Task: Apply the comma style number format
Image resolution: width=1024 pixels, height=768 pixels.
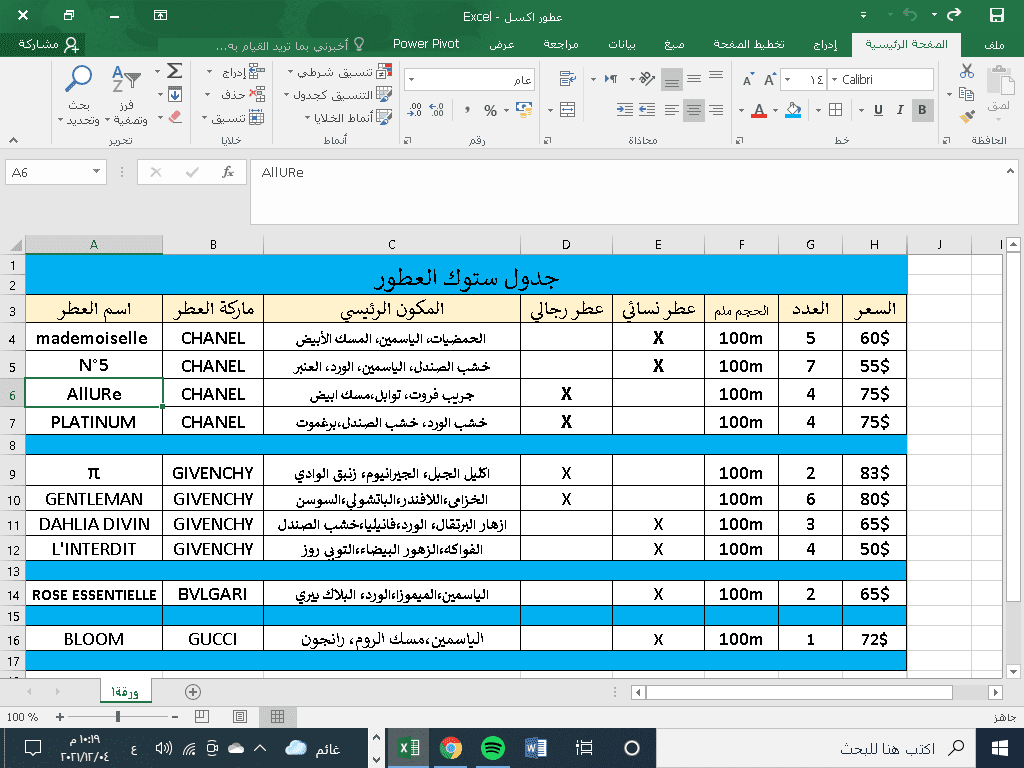Action: pyautogui.click(x=467, y=110)
